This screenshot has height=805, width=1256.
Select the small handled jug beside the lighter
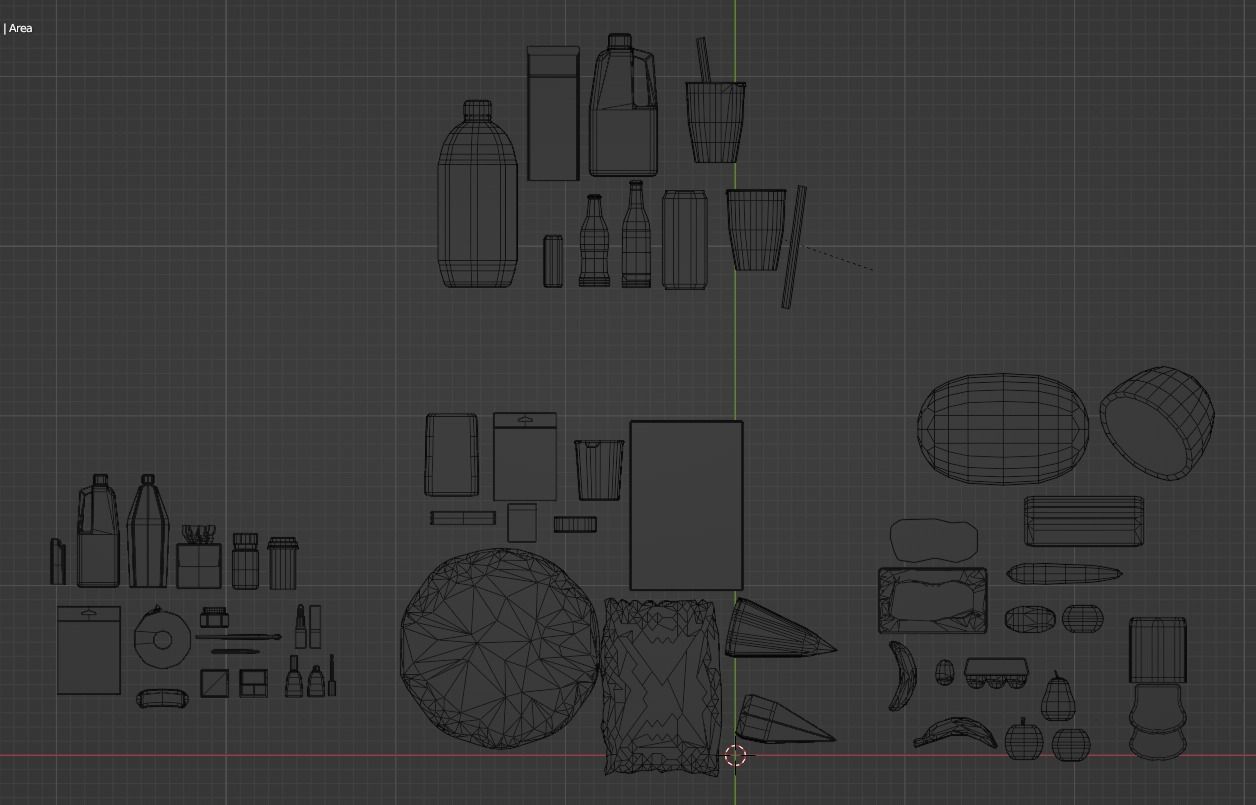[x=98, y=531]
